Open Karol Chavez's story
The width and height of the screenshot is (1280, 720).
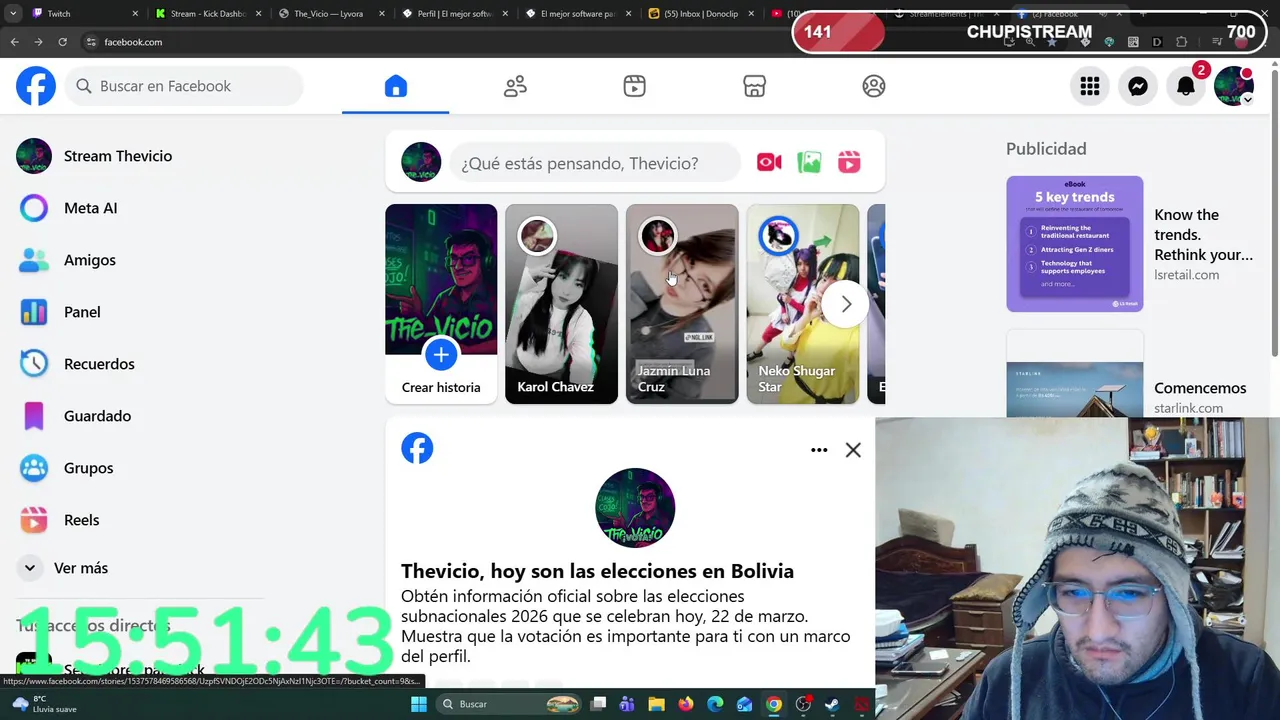561,304
